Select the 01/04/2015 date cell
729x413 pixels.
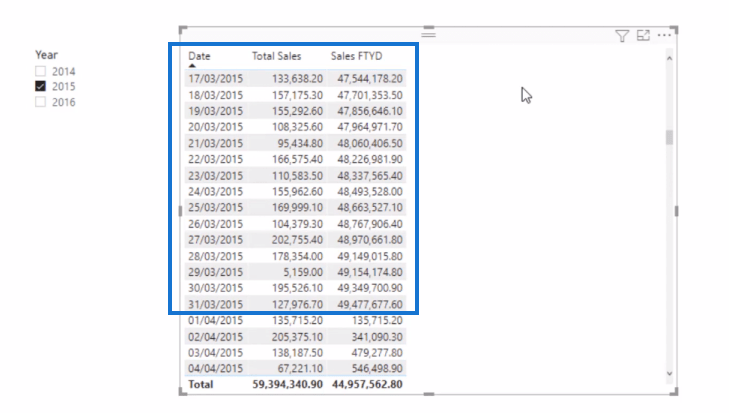tap(215, 320)
